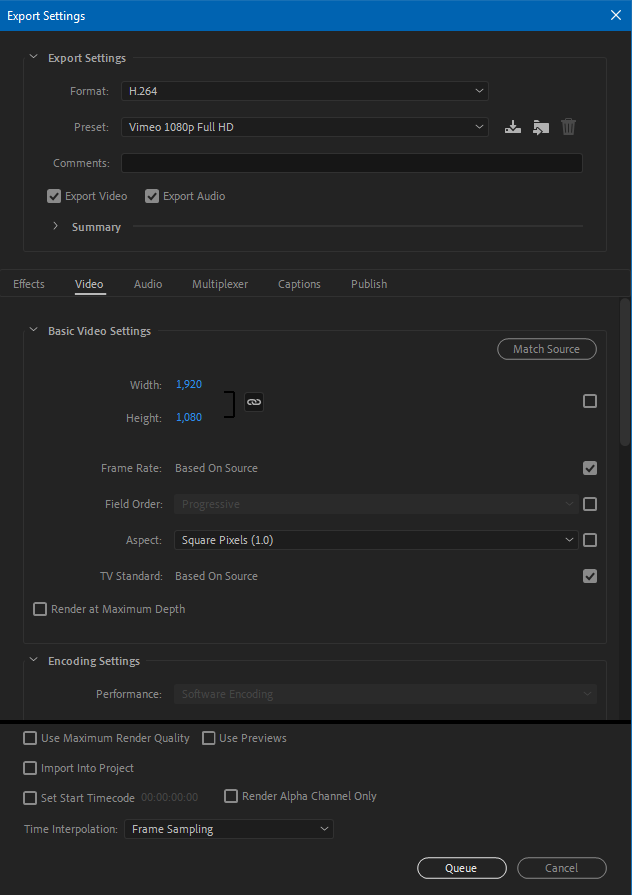The image size is (632, 895).
Task: Check Import Into Project
Action: click(30, 768)
